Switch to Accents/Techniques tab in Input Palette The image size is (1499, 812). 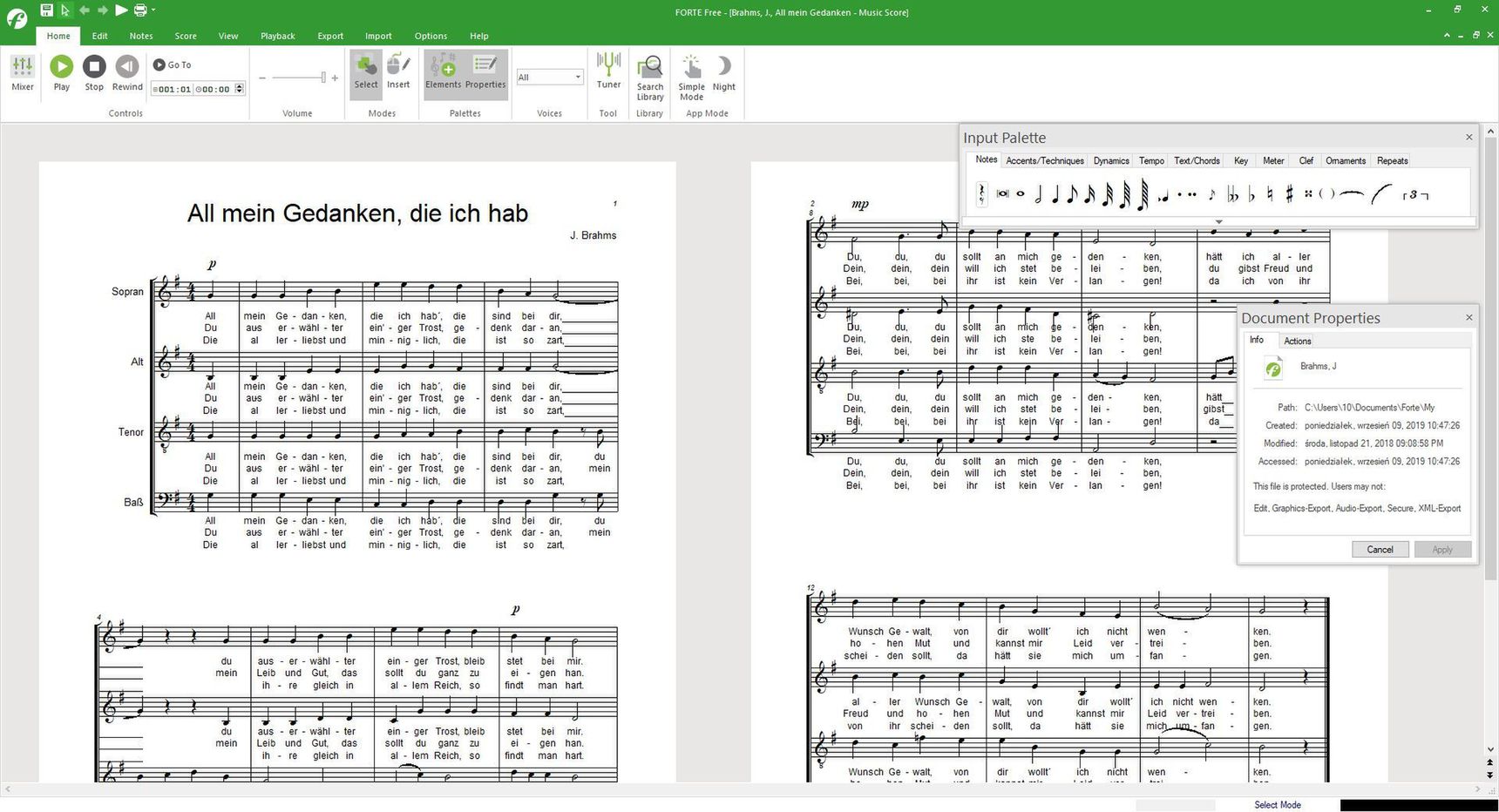[1045, 160]
